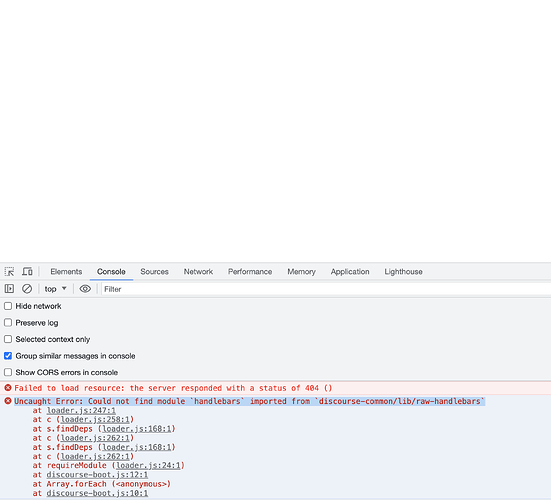
Task: Switch to the Memory tab
Action: [x=301, y=272]
